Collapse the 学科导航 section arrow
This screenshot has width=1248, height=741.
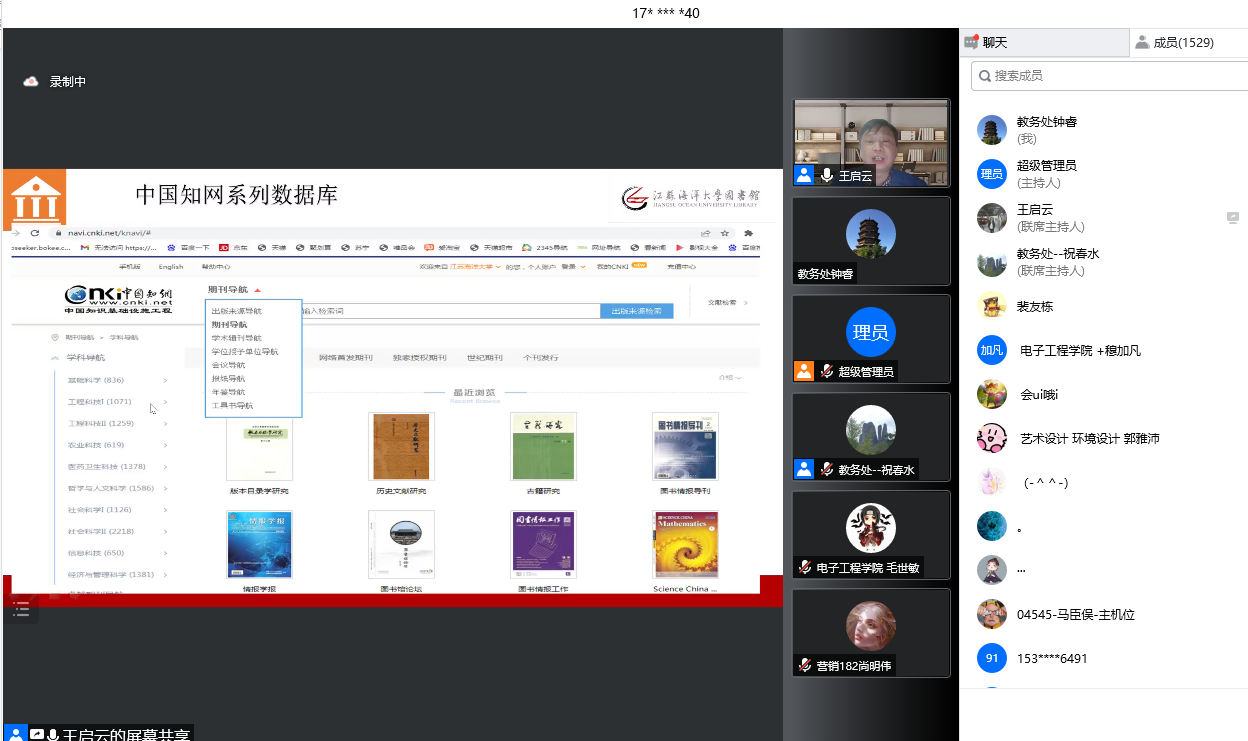click(55, 357)
